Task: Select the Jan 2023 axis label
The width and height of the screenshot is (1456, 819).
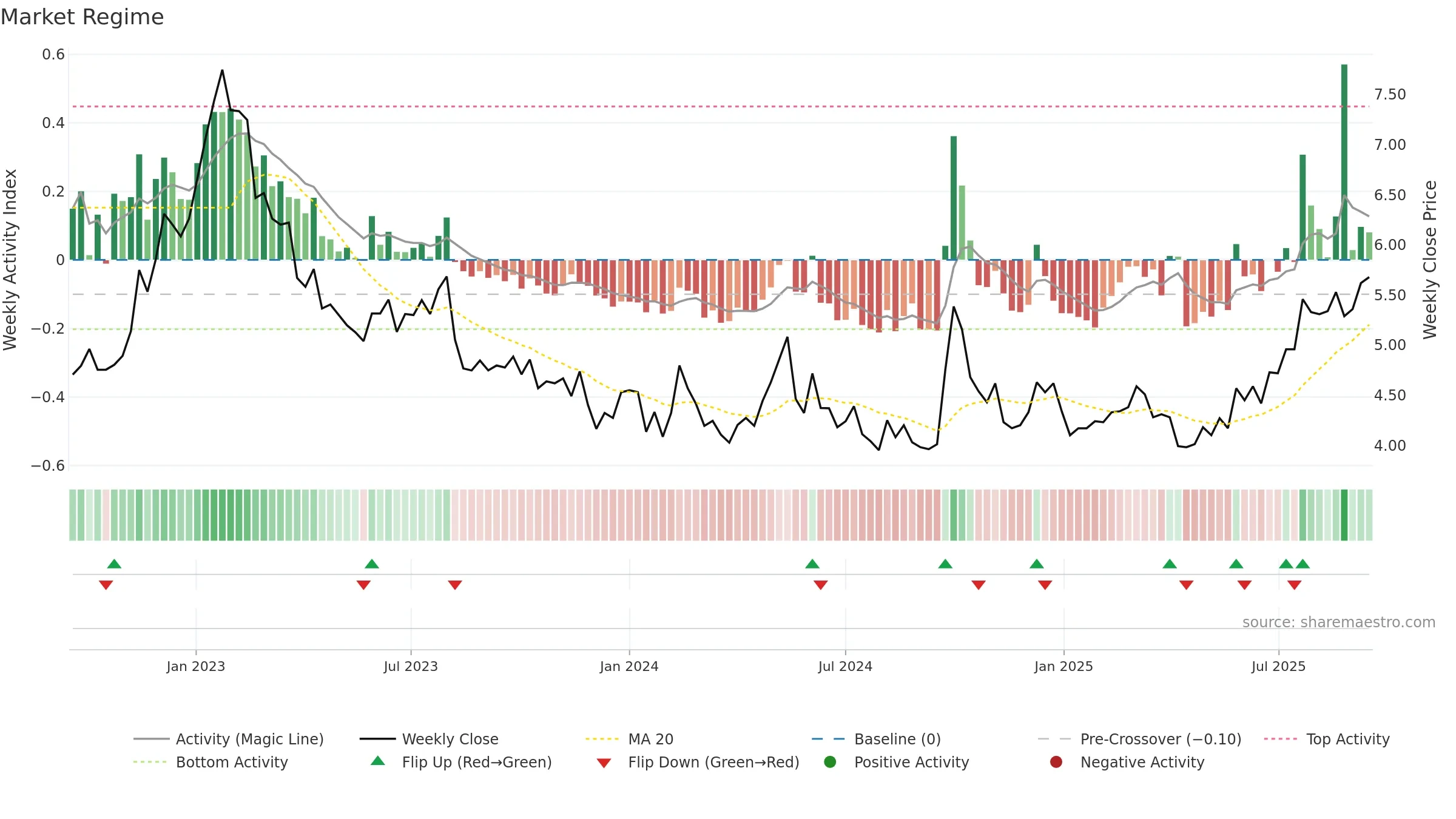Action: point(196,666)
